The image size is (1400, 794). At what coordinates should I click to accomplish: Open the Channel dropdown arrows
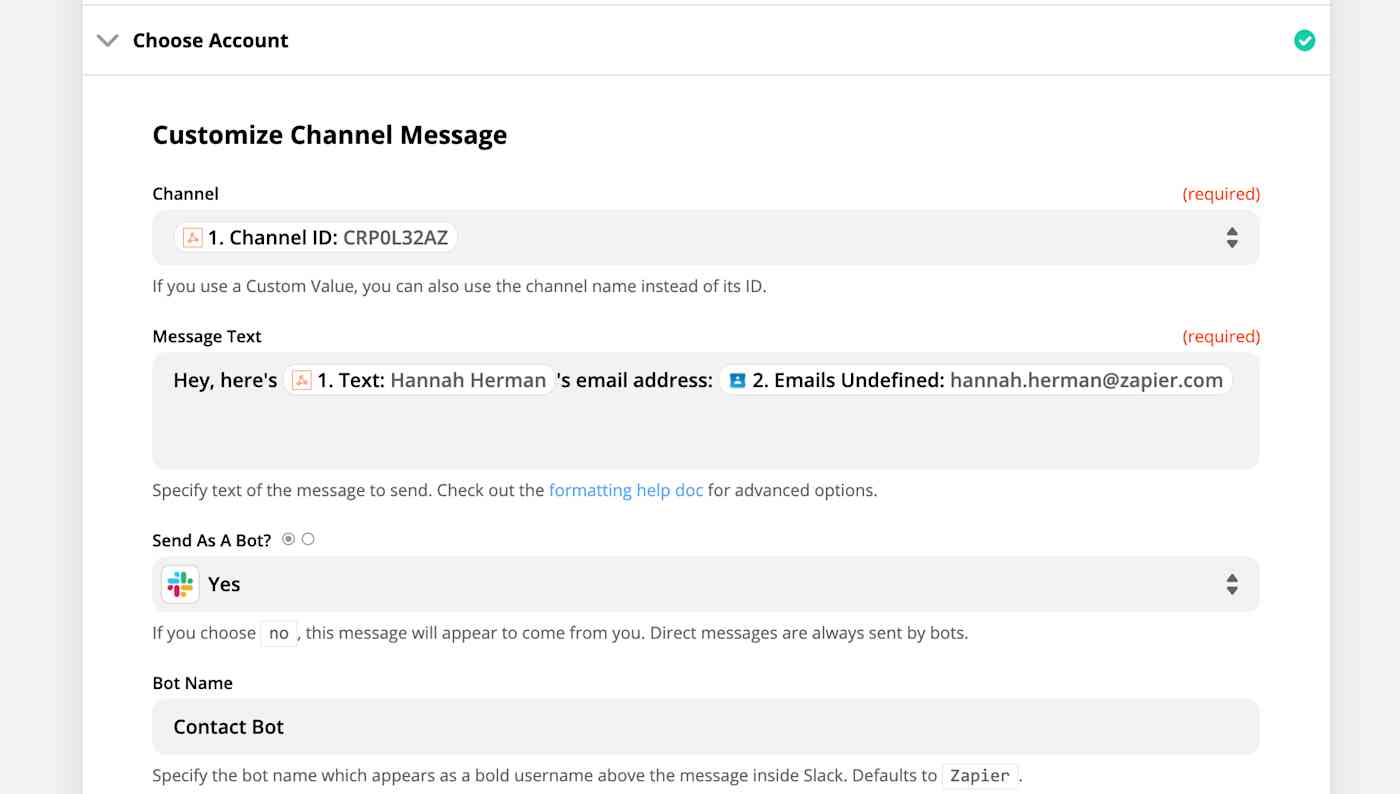point(1232,238)
